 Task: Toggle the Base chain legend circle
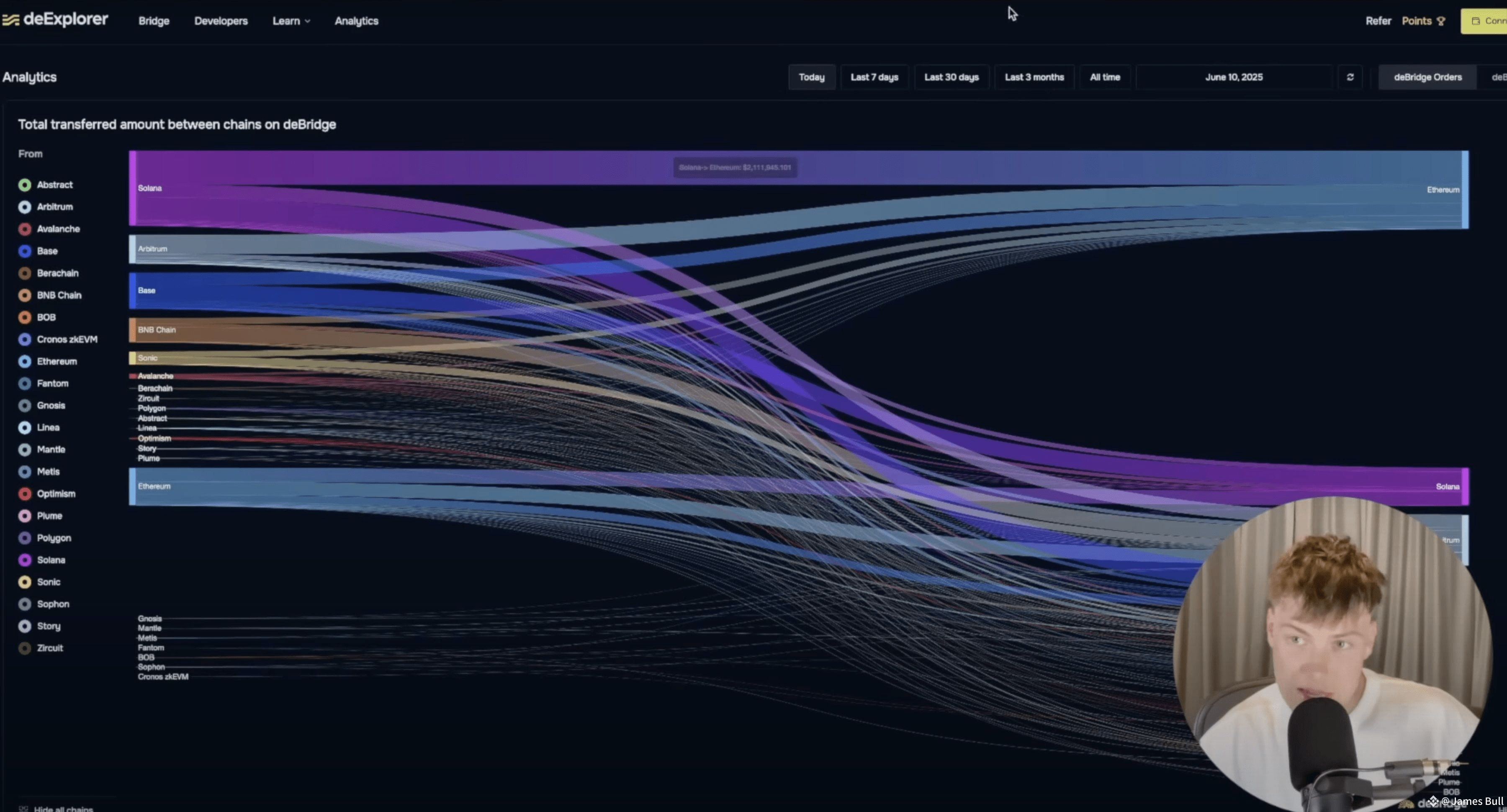pyautogui.click(x=25, y=251)
